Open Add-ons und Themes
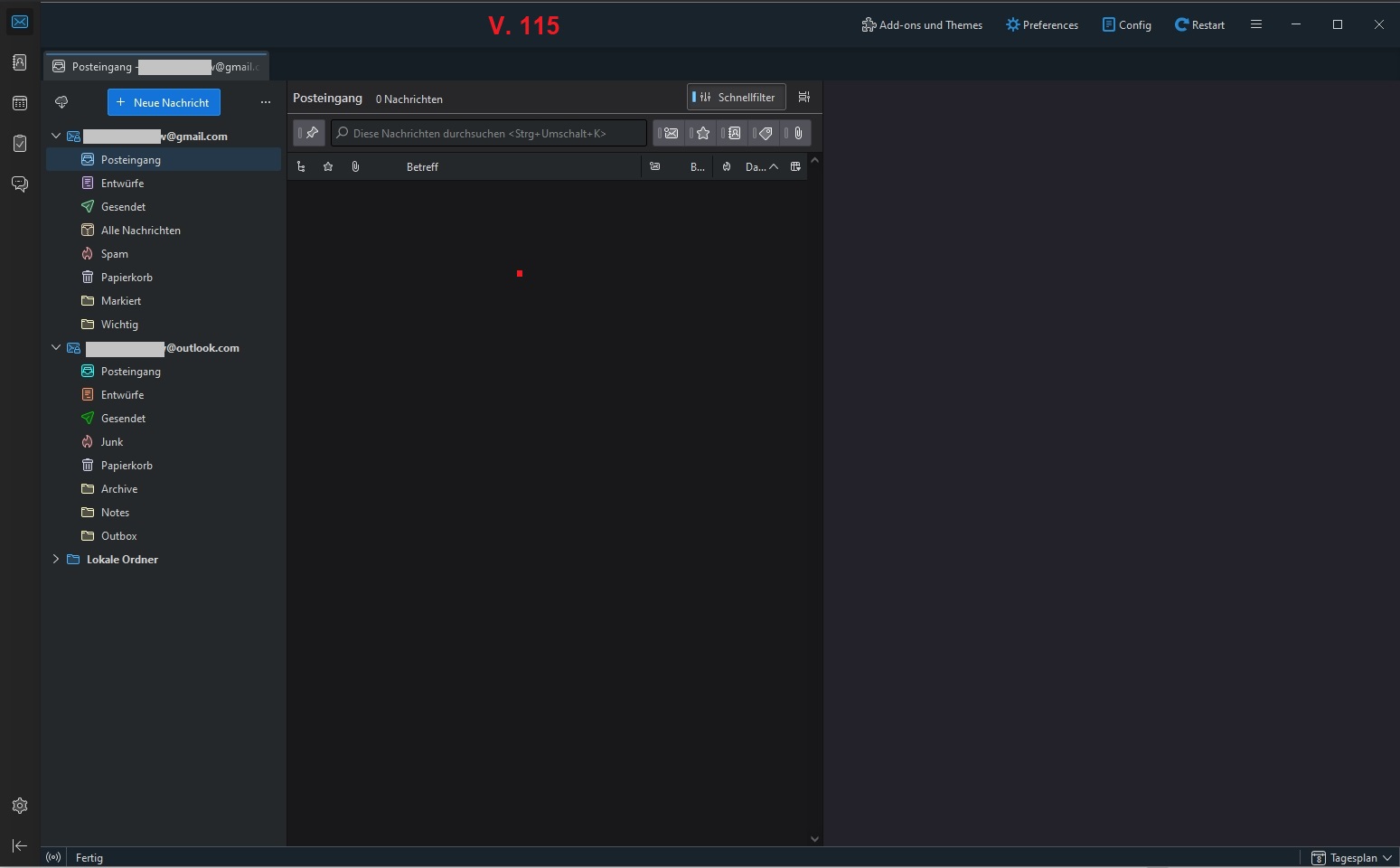Viewport: 1400px width, 868px height. click(922, 25)
